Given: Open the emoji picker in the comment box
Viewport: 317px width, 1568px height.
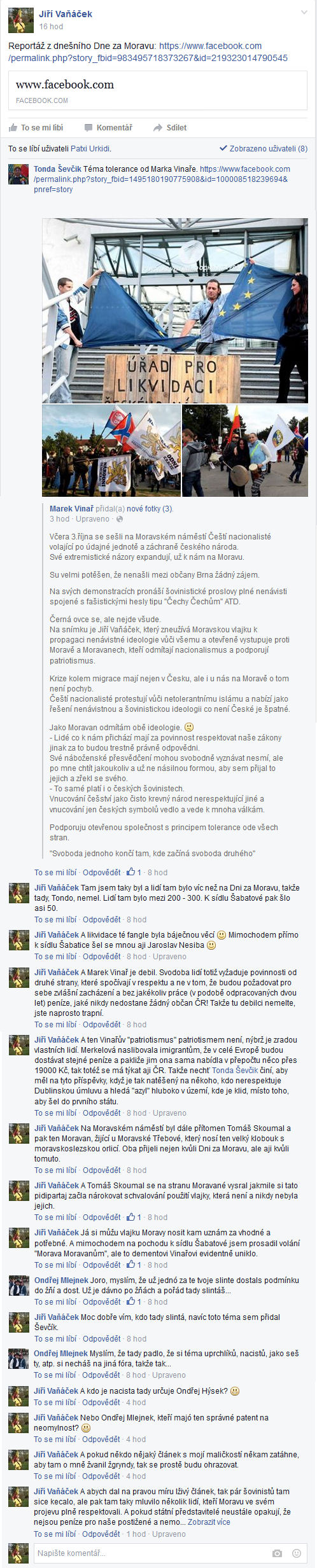Looking at the screenshot, I should point(297,1553).
